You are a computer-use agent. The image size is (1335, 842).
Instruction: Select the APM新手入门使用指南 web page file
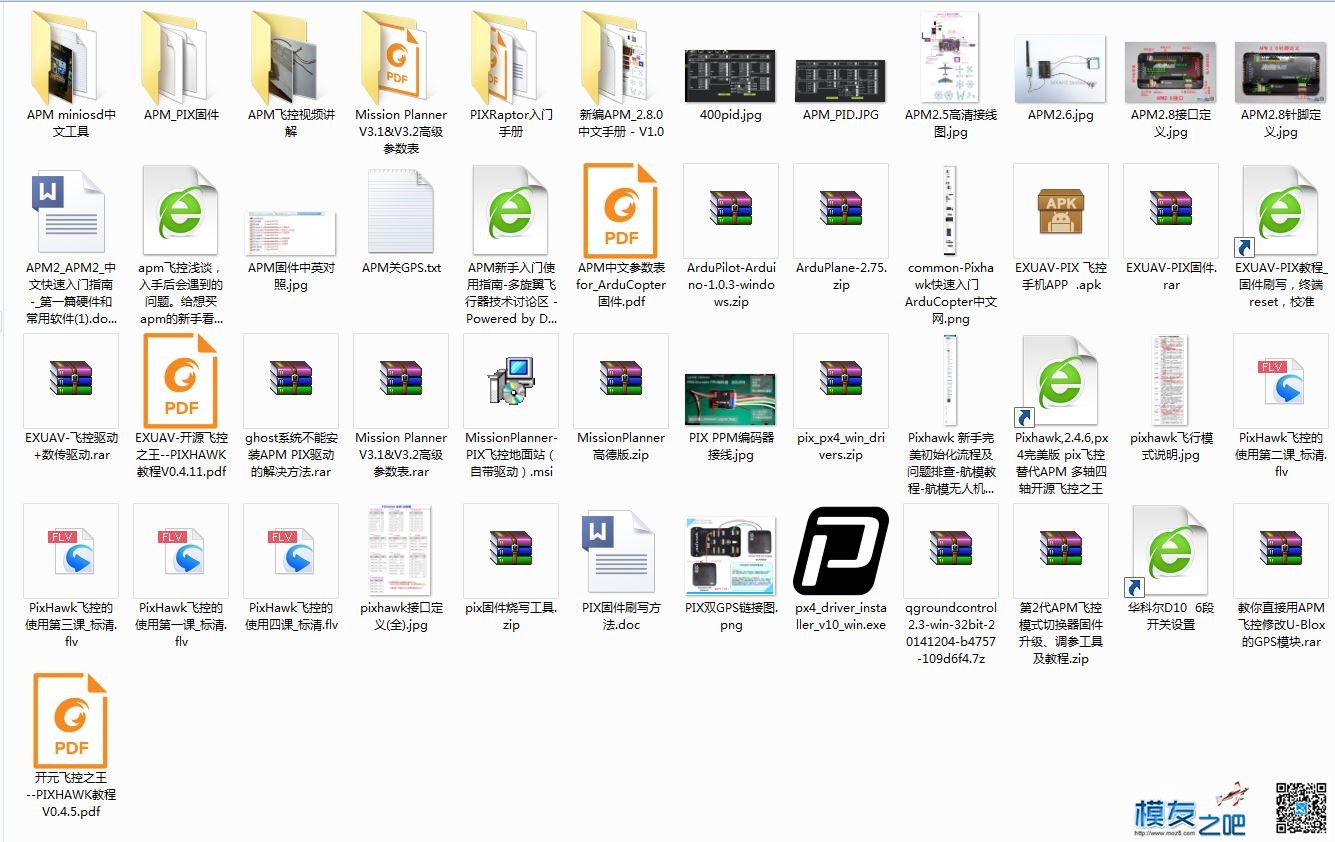coord(511,212)
